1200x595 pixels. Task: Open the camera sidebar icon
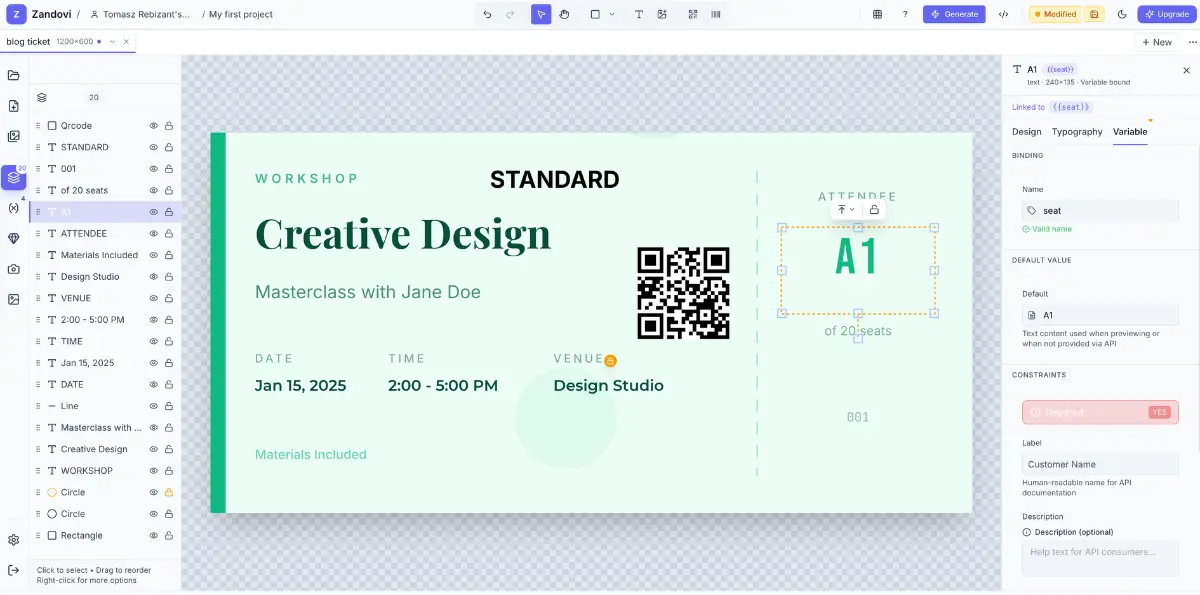[x=14, y=269]
